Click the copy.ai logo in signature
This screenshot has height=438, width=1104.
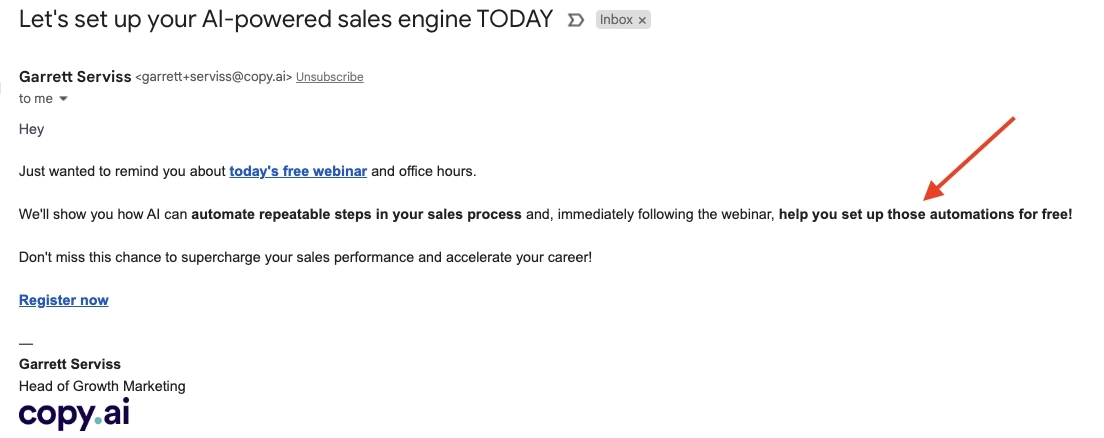(74, 414)
